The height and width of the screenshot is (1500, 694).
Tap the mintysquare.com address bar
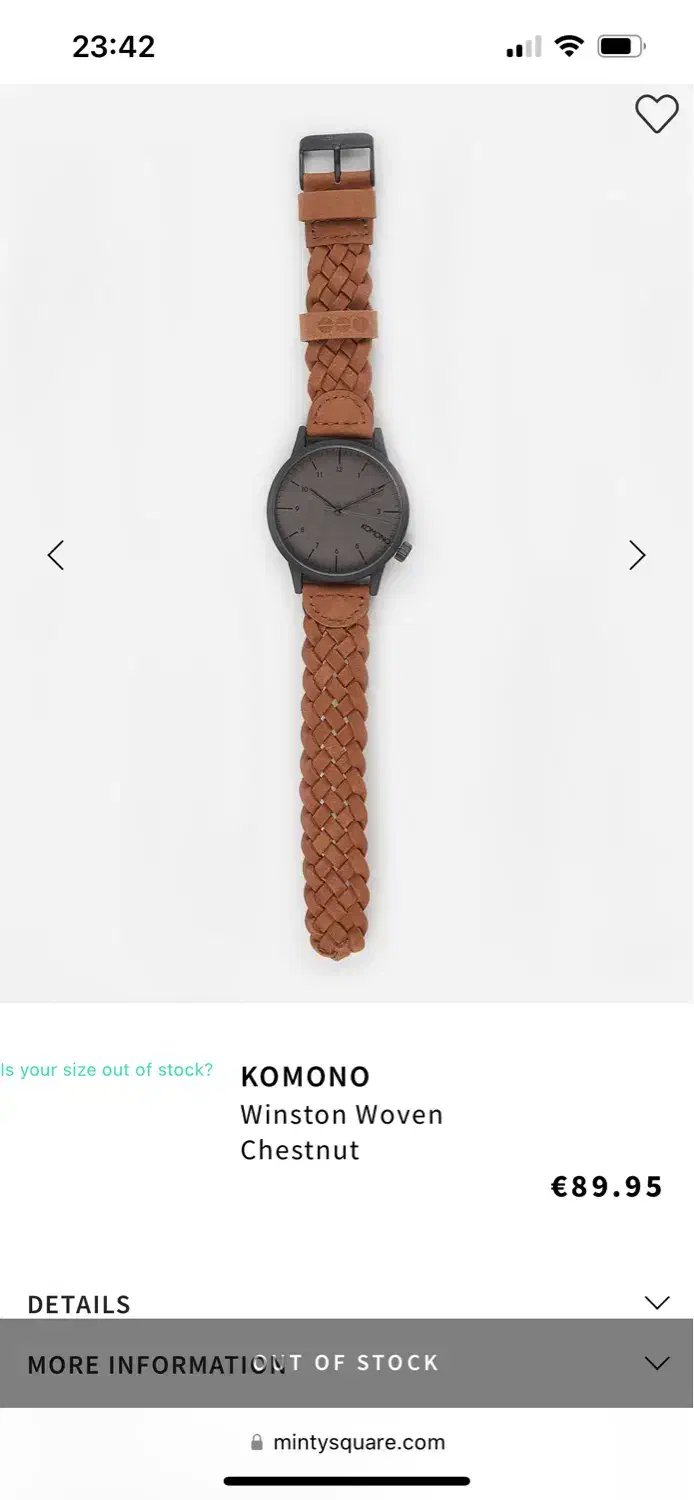click(x=347, y=1442)
